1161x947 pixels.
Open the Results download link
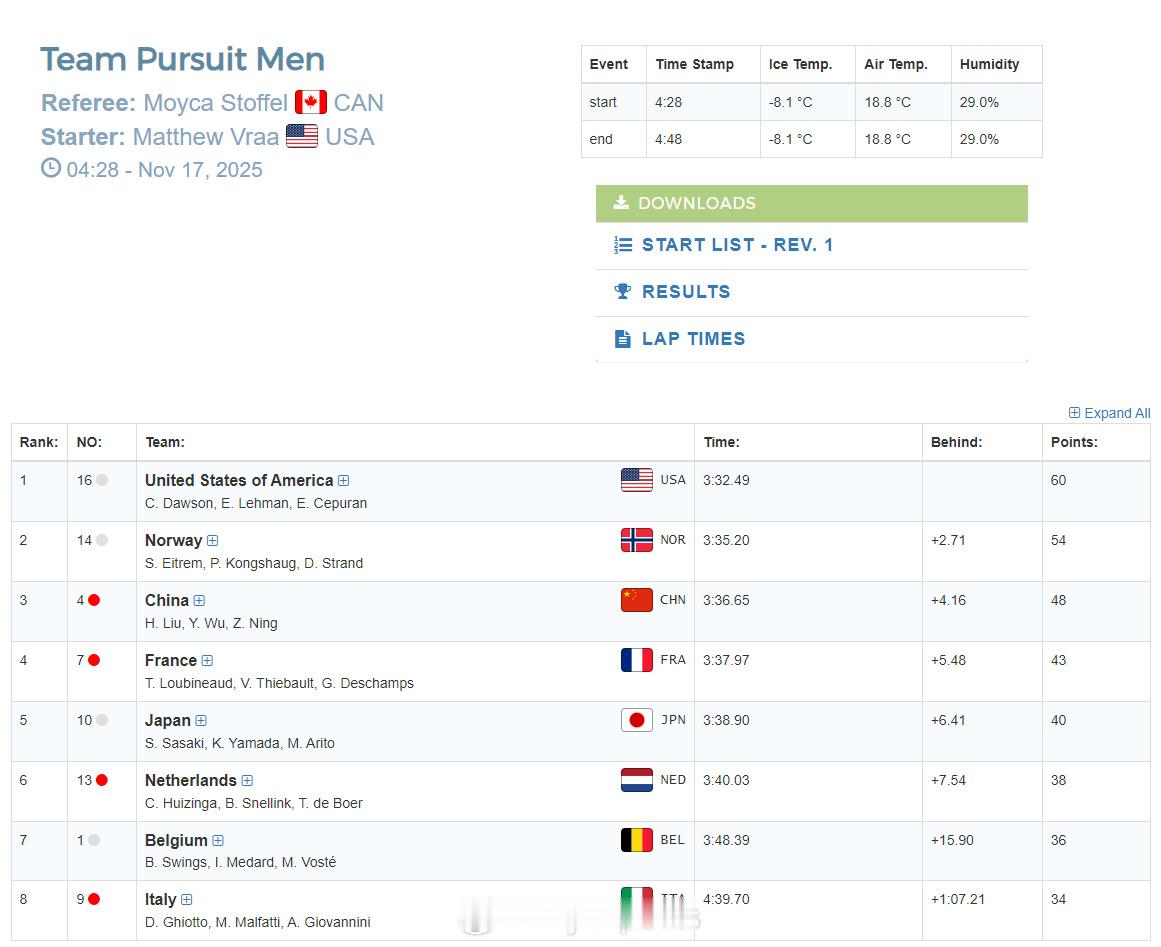(x=685, y=292)
